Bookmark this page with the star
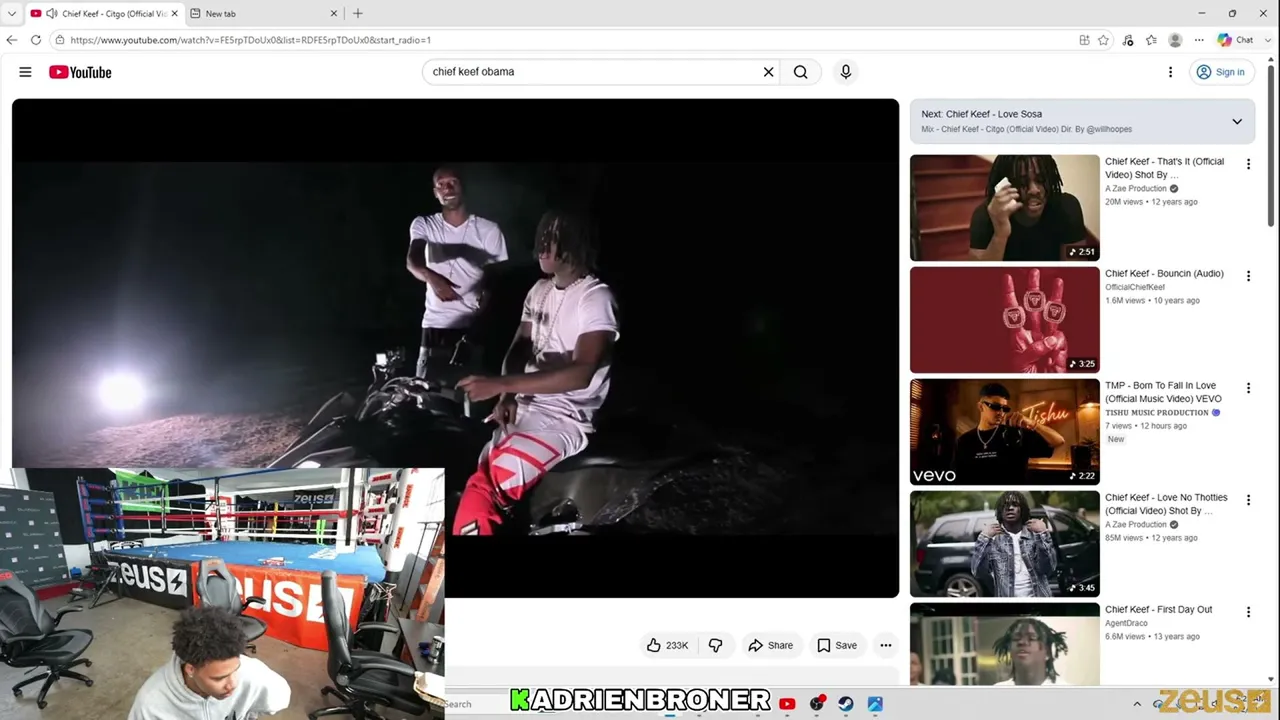 1103,40
